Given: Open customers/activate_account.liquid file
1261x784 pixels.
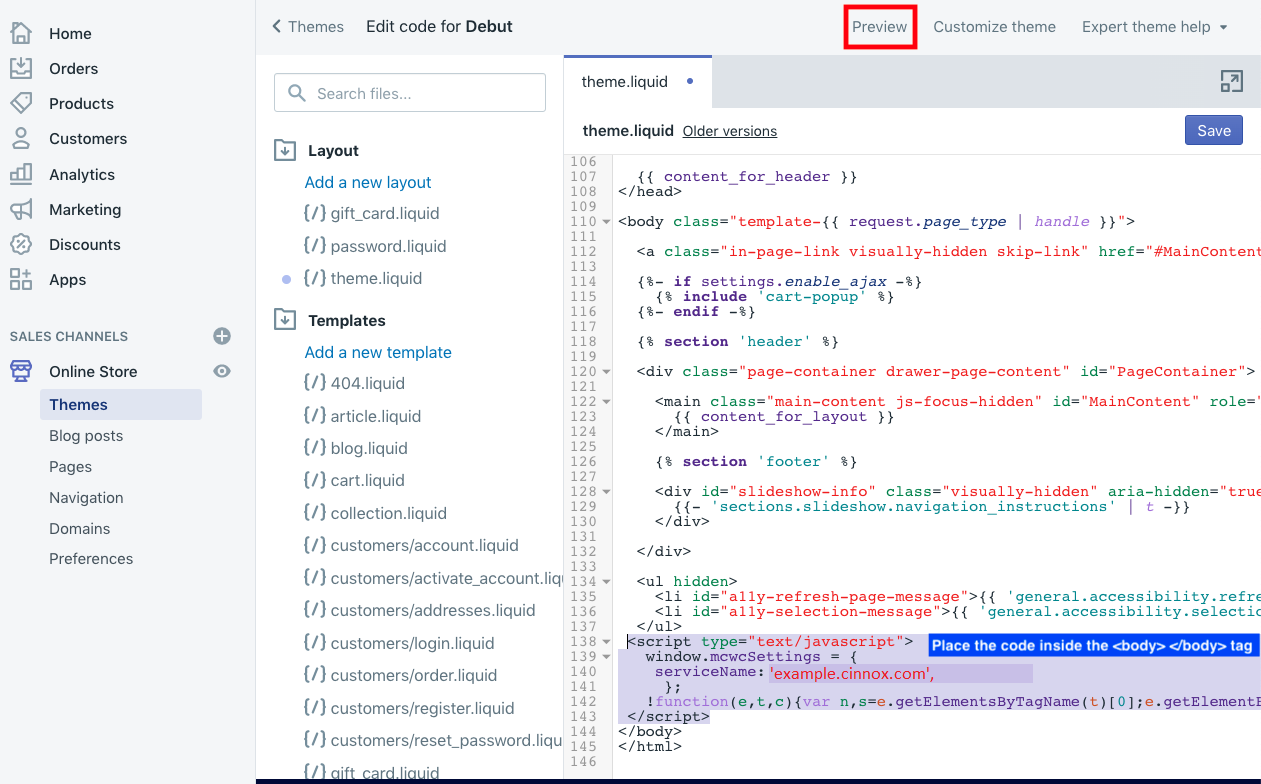Looking at the screenshot, I should (447, 578).
